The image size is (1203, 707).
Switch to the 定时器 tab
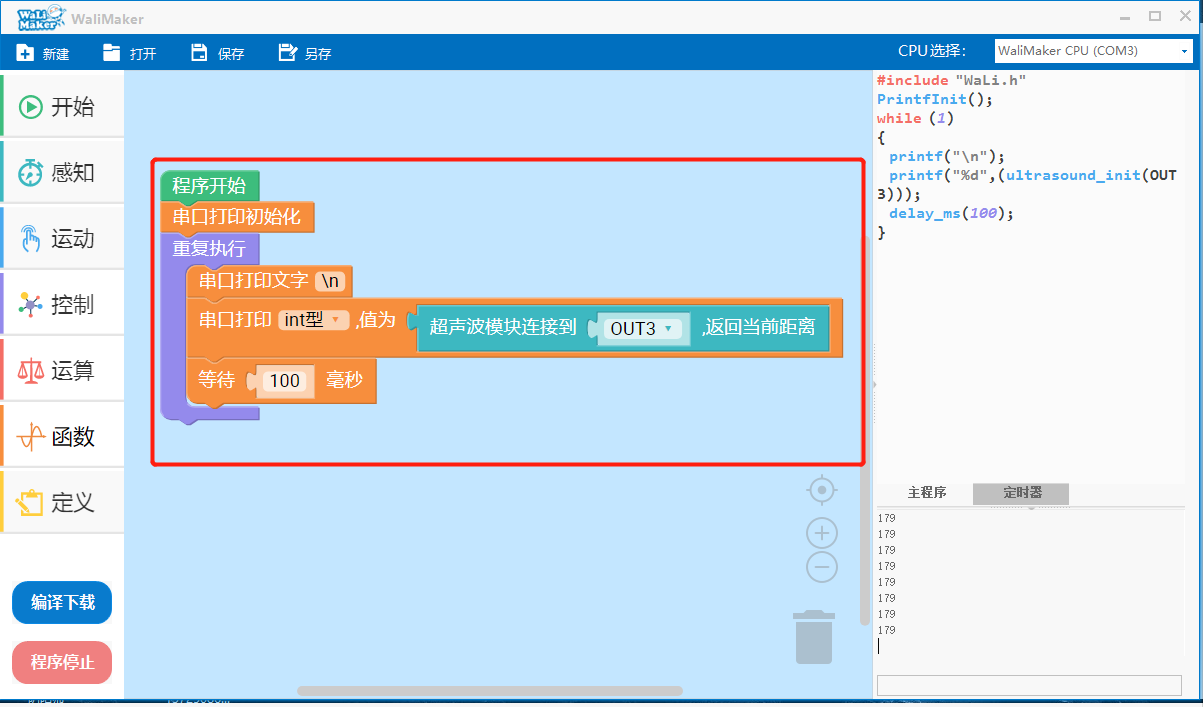(1021, 493)
